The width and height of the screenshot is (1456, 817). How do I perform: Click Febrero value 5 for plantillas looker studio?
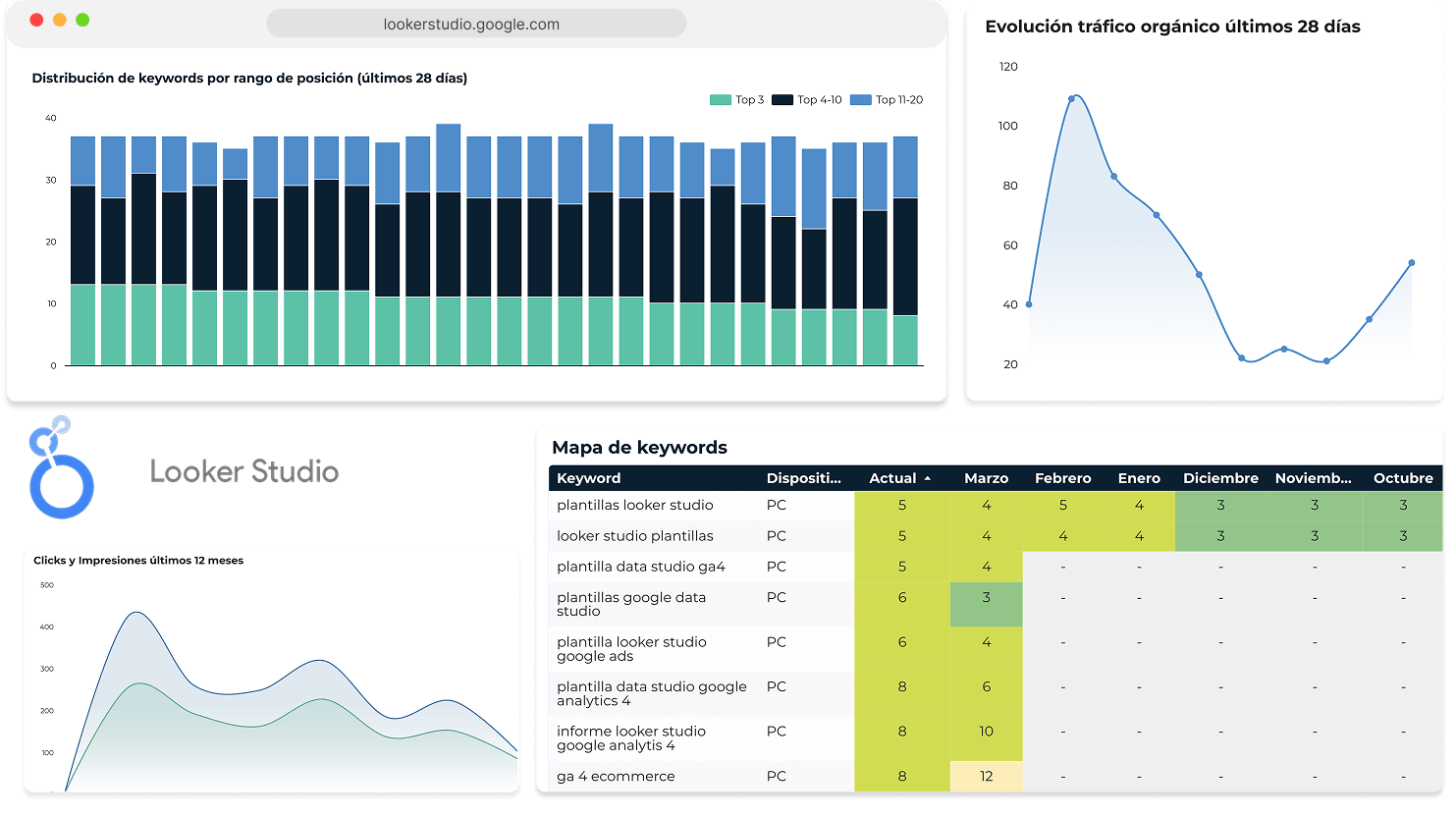point(1063,505)
